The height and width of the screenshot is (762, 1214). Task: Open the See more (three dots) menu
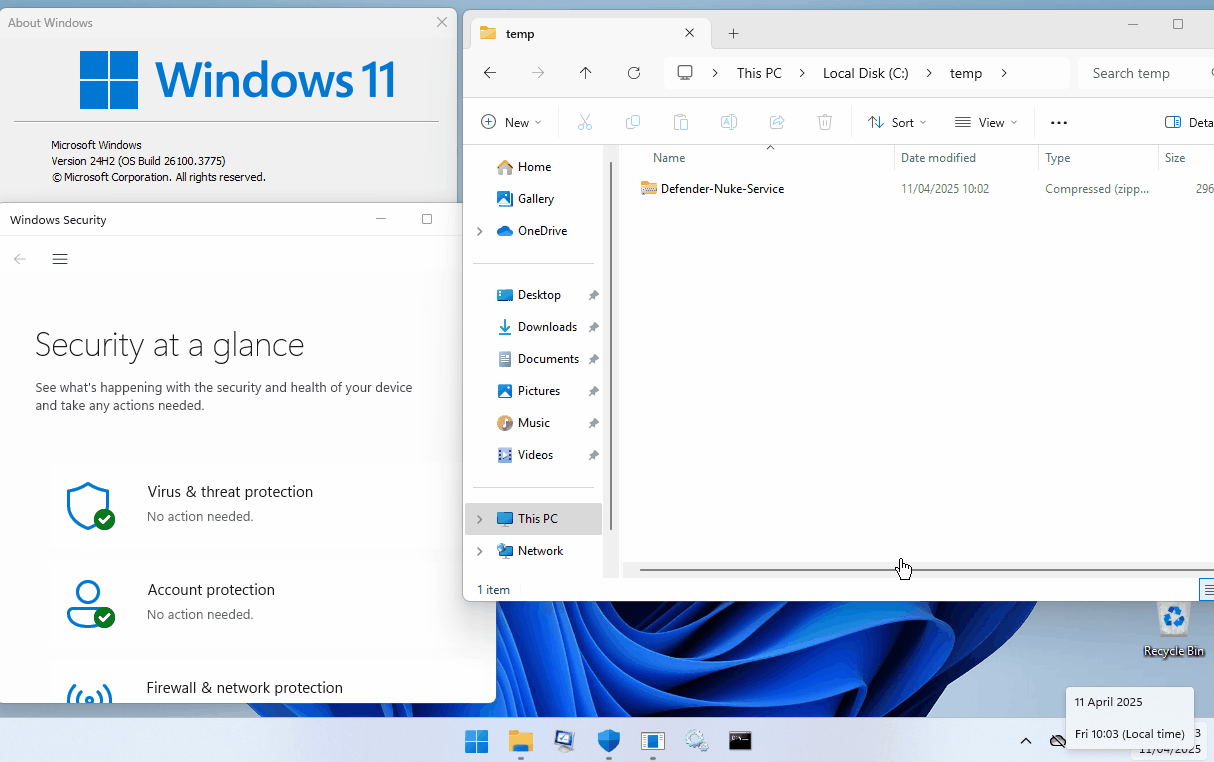(1059, 122)
